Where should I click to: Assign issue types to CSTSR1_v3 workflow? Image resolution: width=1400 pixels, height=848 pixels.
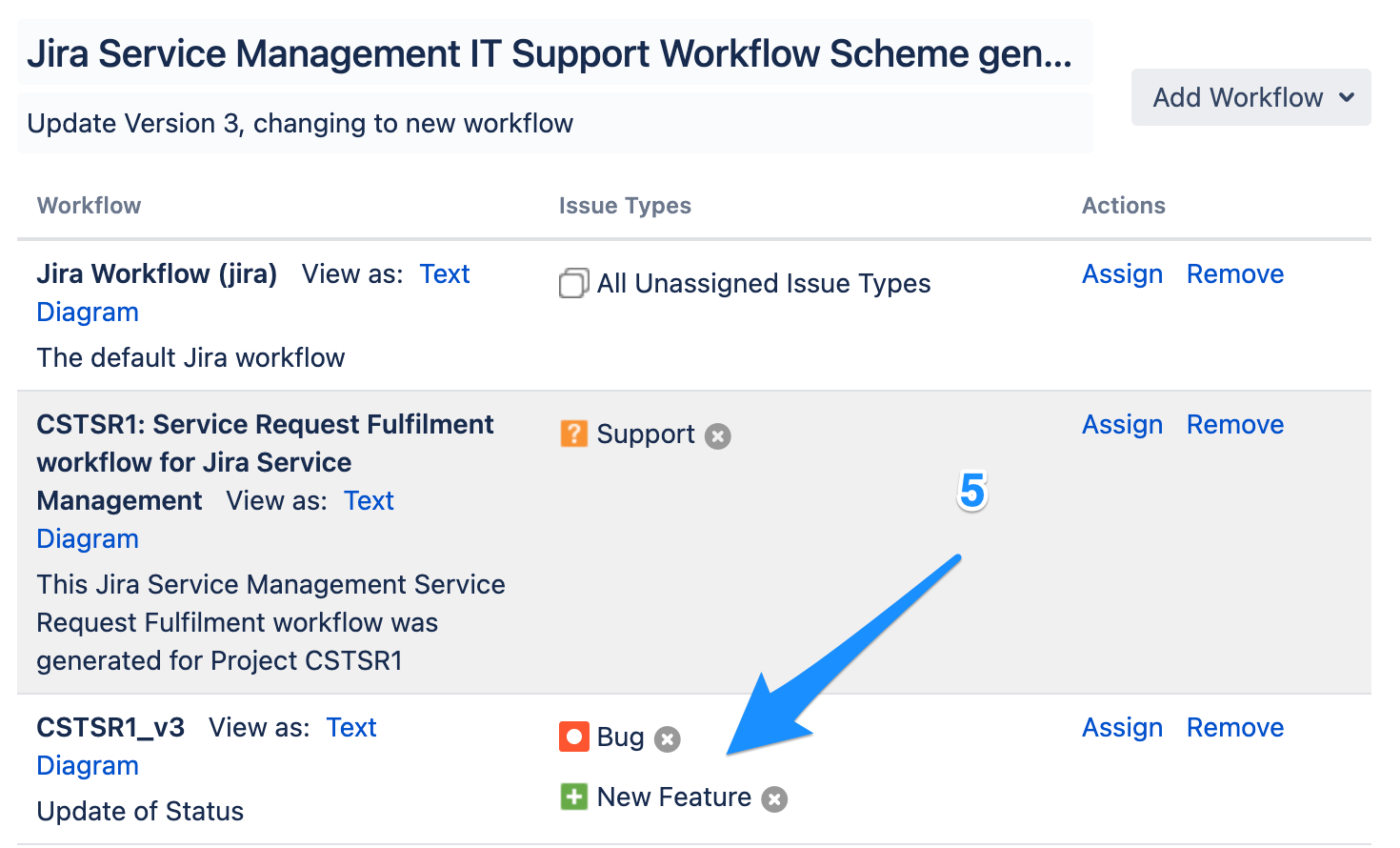pyautogui.click(x=1122, y=728)
